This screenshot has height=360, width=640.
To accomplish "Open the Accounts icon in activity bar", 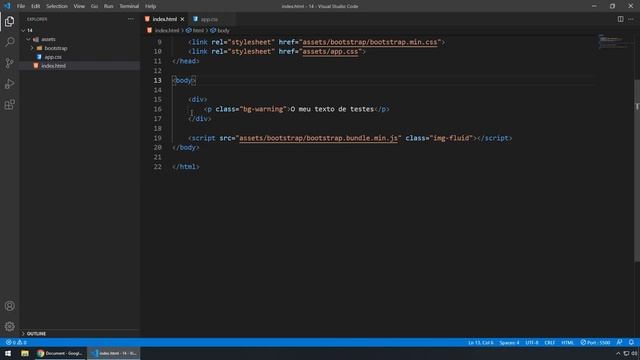I will pyautogui.click(x=9, y=306).
